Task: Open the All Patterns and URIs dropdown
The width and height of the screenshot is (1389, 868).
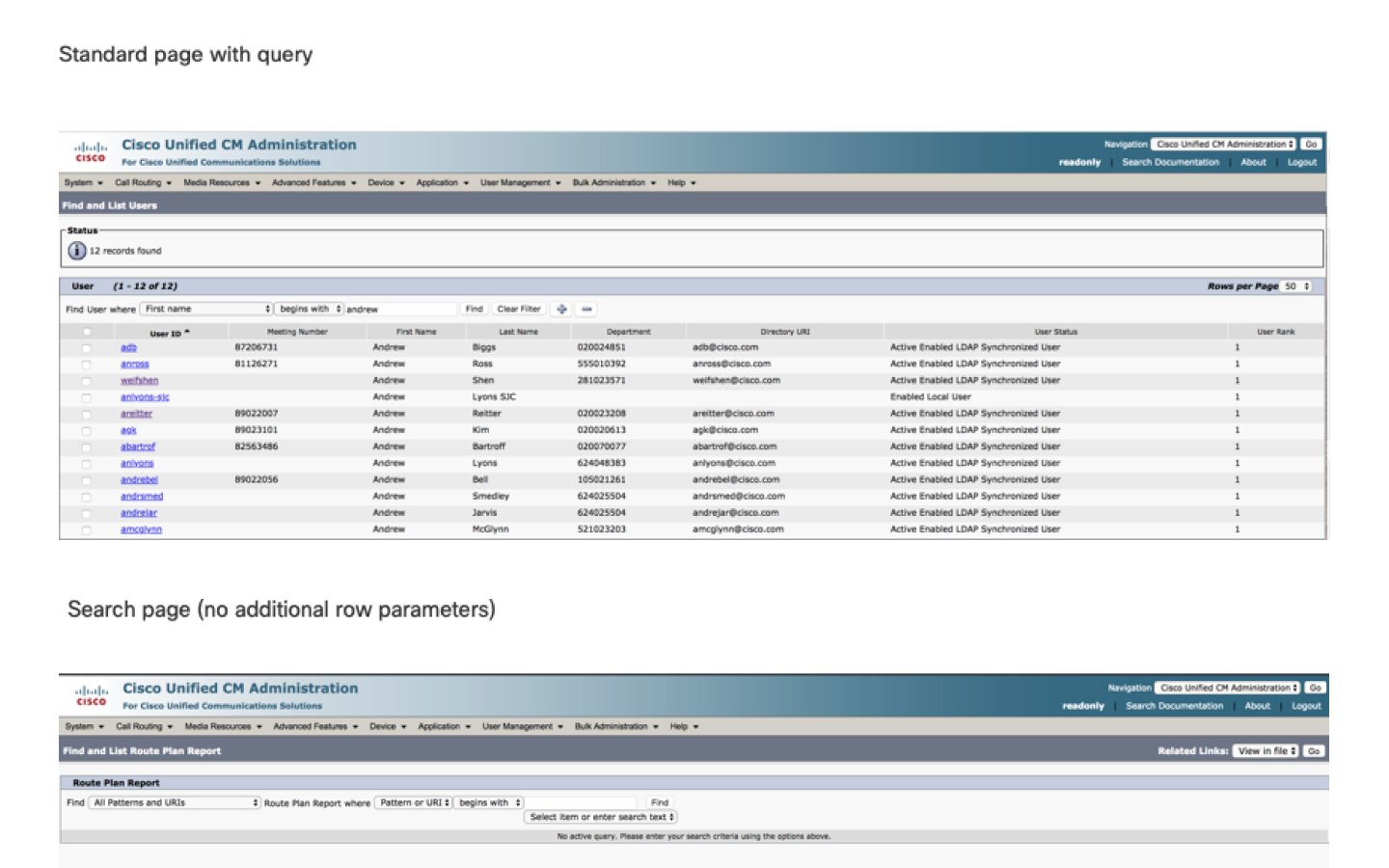Action: pyautogui.click(x=175, y=802)
